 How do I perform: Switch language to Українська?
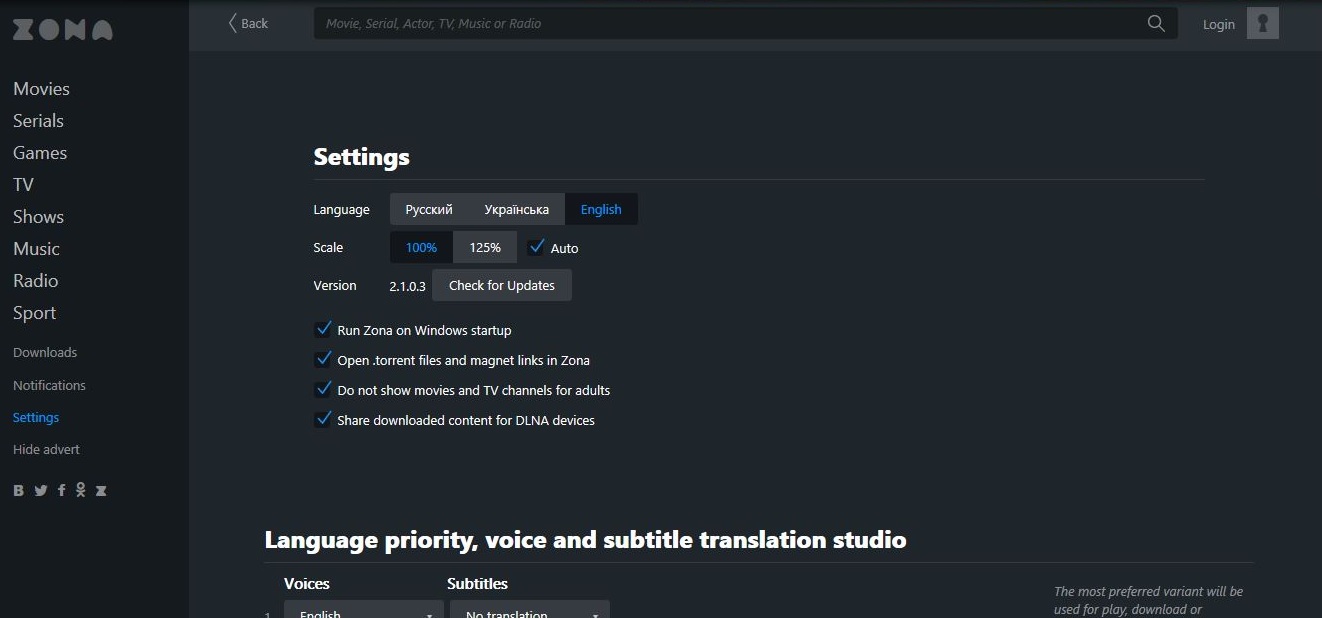[x=517, y=209]
